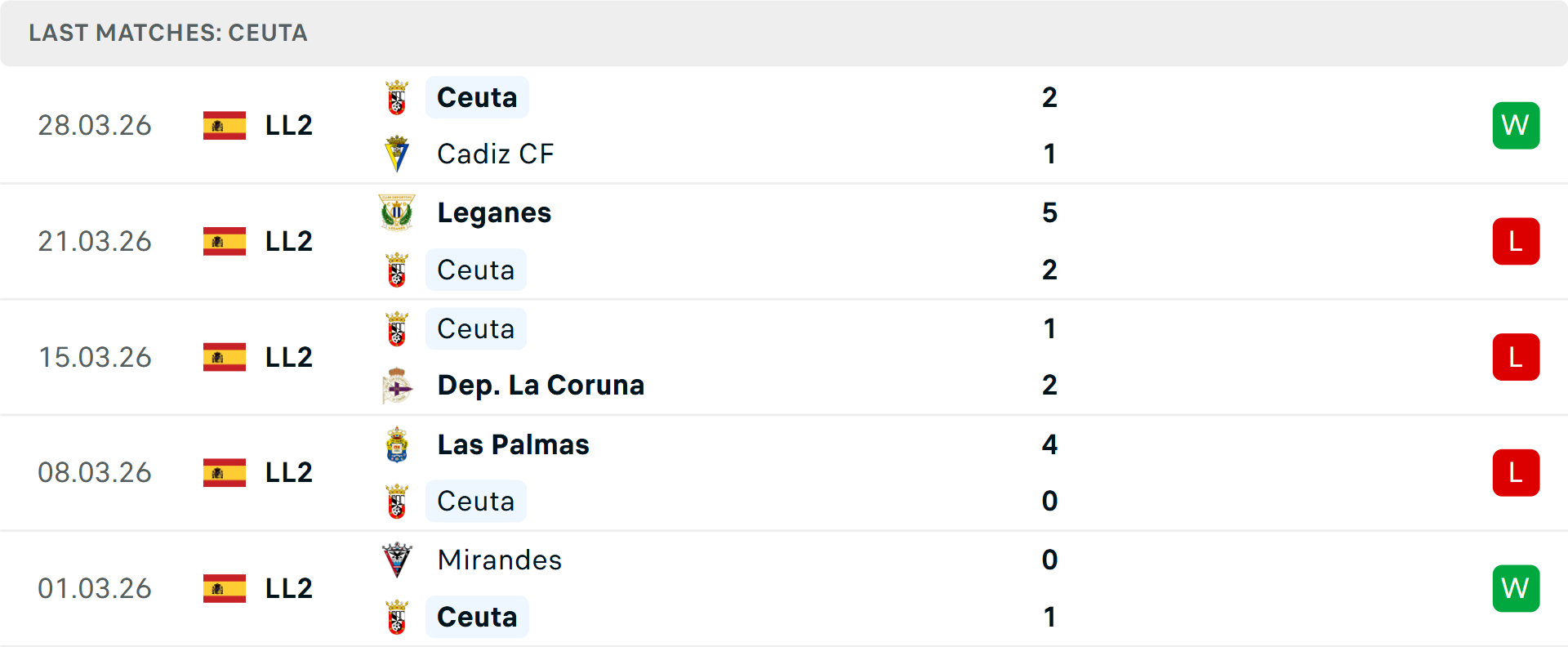Click Ceuta crest in the Cadiz match

click(397, 97)
